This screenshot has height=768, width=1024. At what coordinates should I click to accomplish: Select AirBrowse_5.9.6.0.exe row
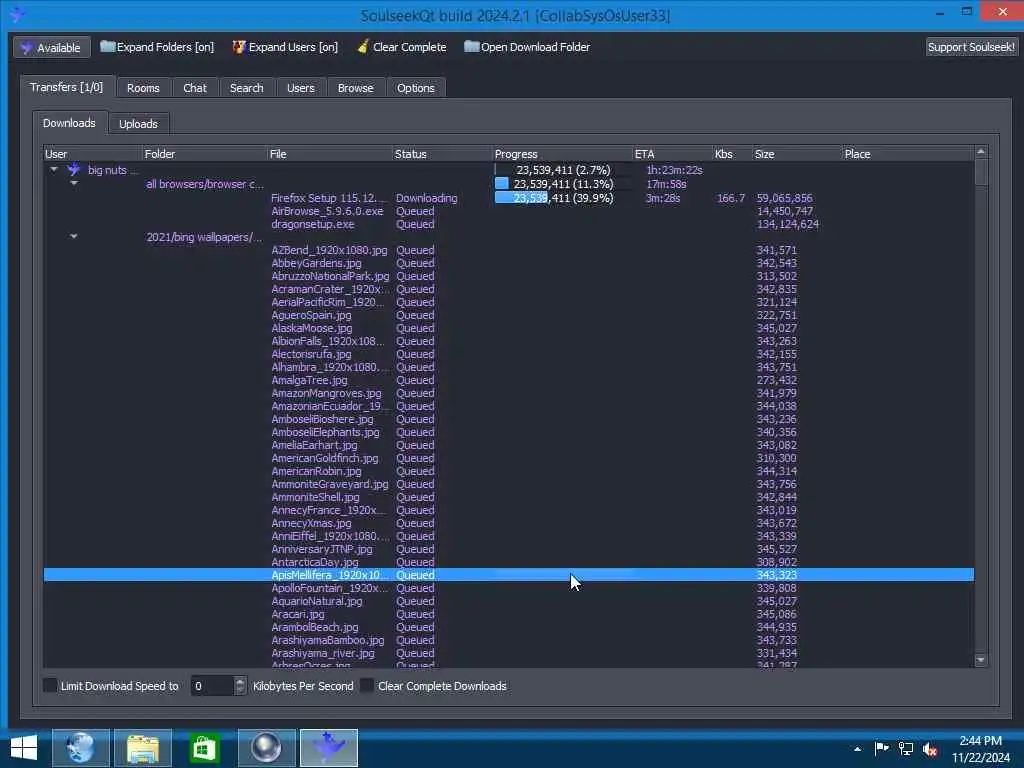[508, 211]
